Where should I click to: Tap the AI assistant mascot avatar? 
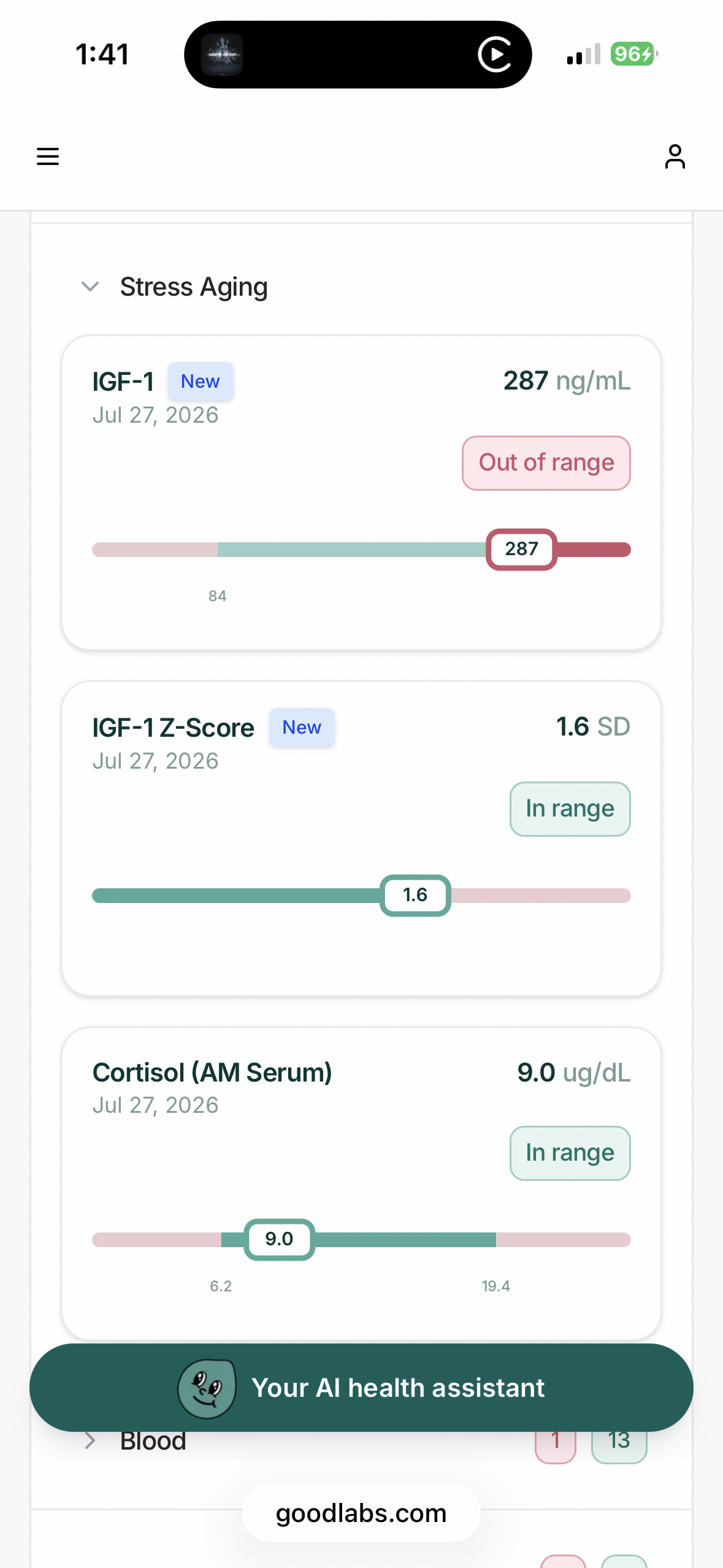pos(207,1388)
